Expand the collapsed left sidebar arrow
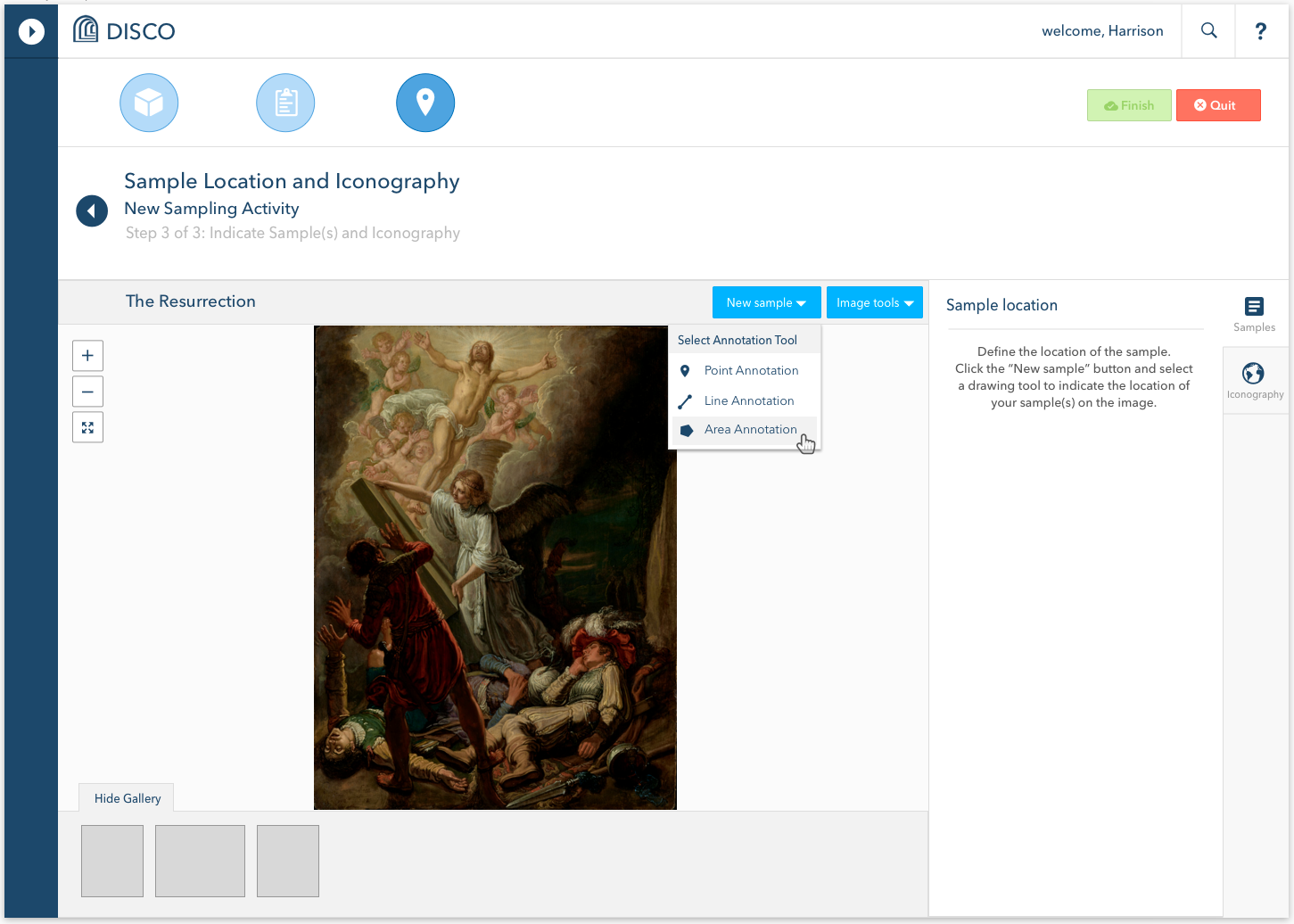The width and height of the screenshot is (1294, 924). (x=31, y=31)
